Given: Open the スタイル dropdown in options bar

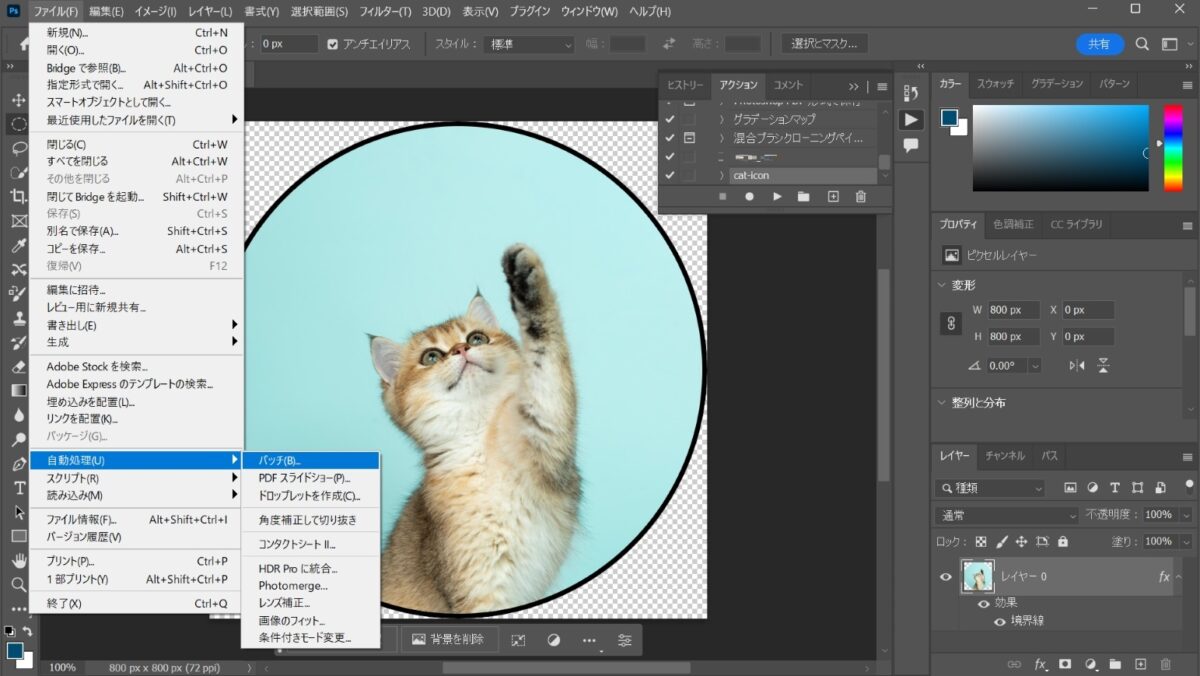Looking at the screenshot, I should point(528,43).
